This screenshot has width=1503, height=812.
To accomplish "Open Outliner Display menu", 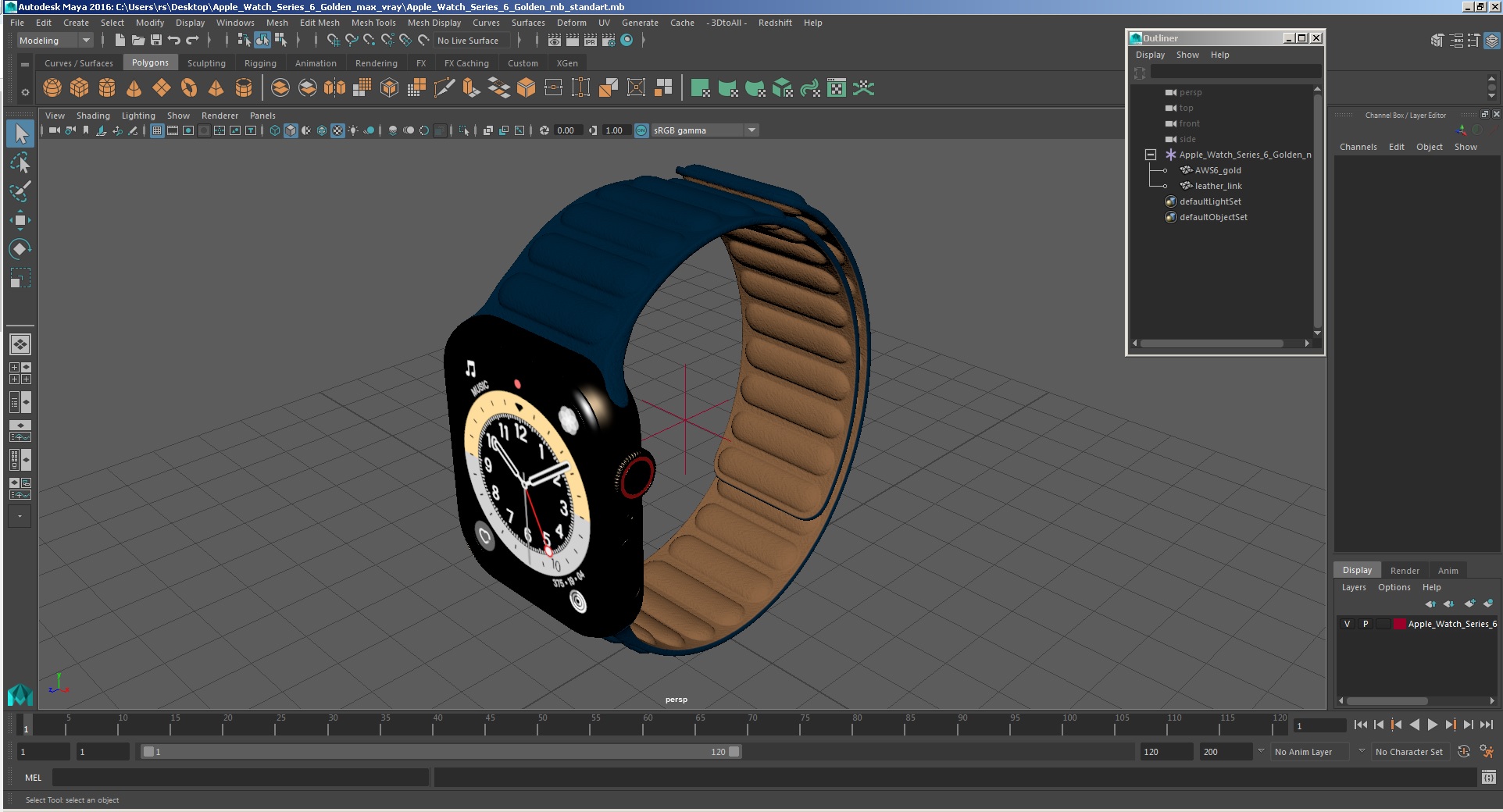I will point(1150,55).
